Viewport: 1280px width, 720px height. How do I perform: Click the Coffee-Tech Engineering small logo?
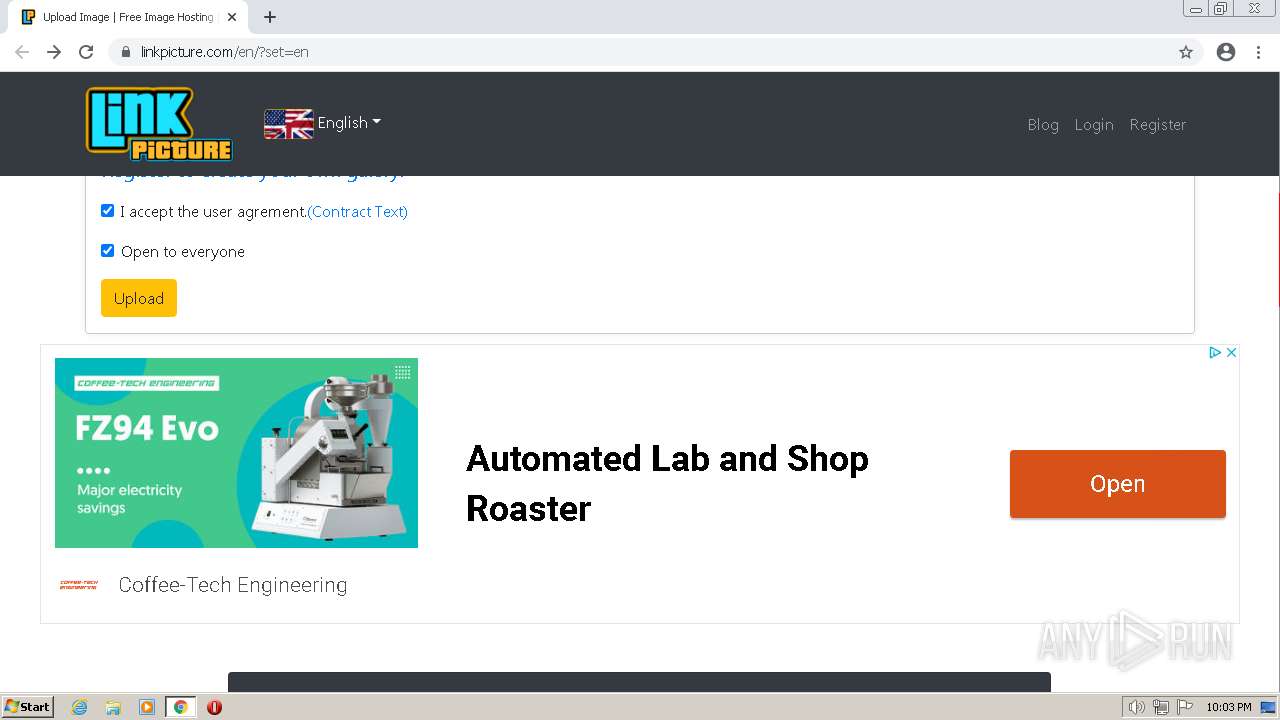coord(79,585)
